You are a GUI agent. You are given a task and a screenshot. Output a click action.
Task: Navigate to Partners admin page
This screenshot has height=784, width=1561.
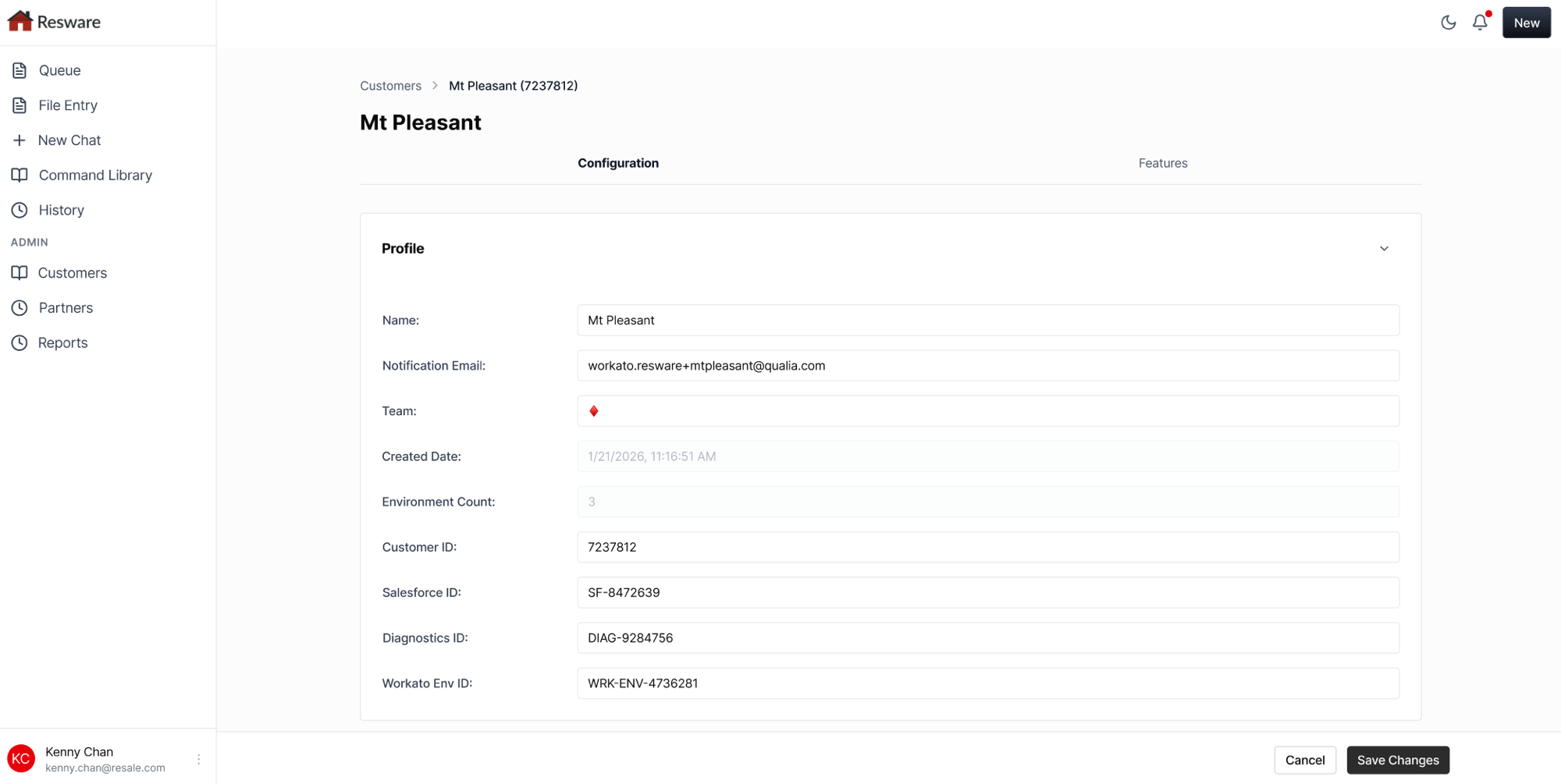pos(66,307)
